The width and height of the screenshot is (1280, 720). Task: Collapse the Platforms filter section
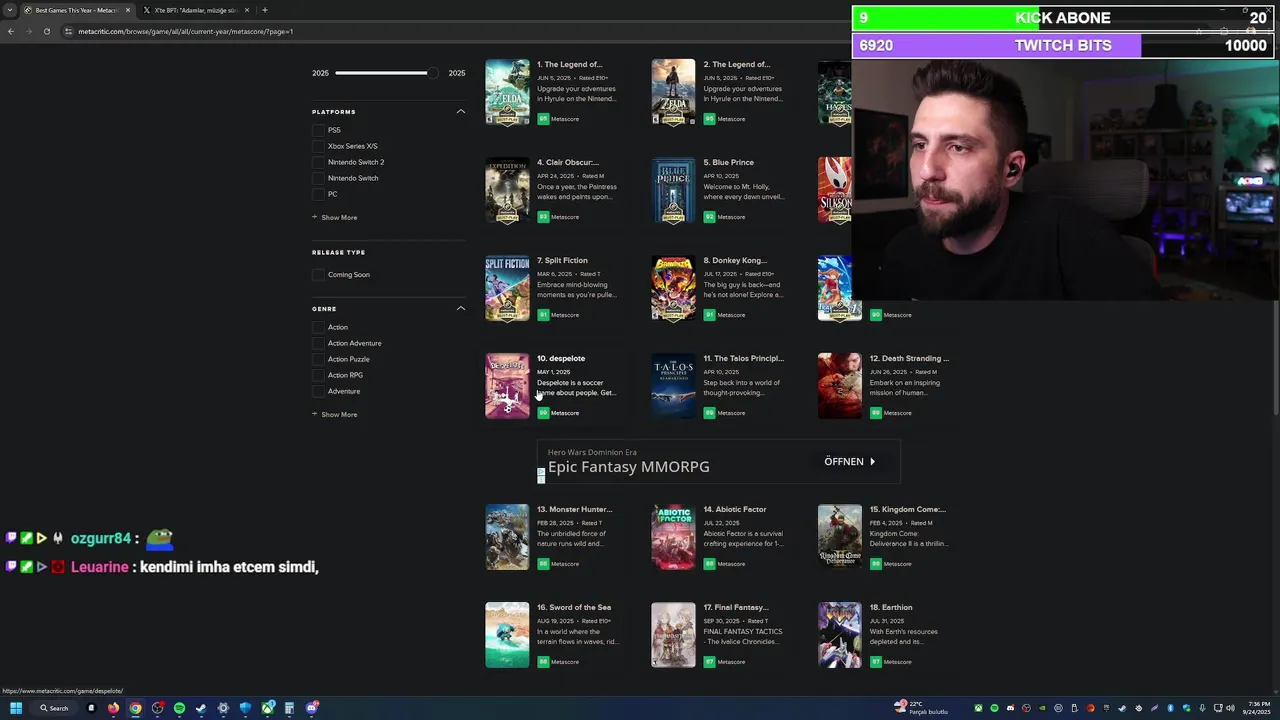point(461,111)
